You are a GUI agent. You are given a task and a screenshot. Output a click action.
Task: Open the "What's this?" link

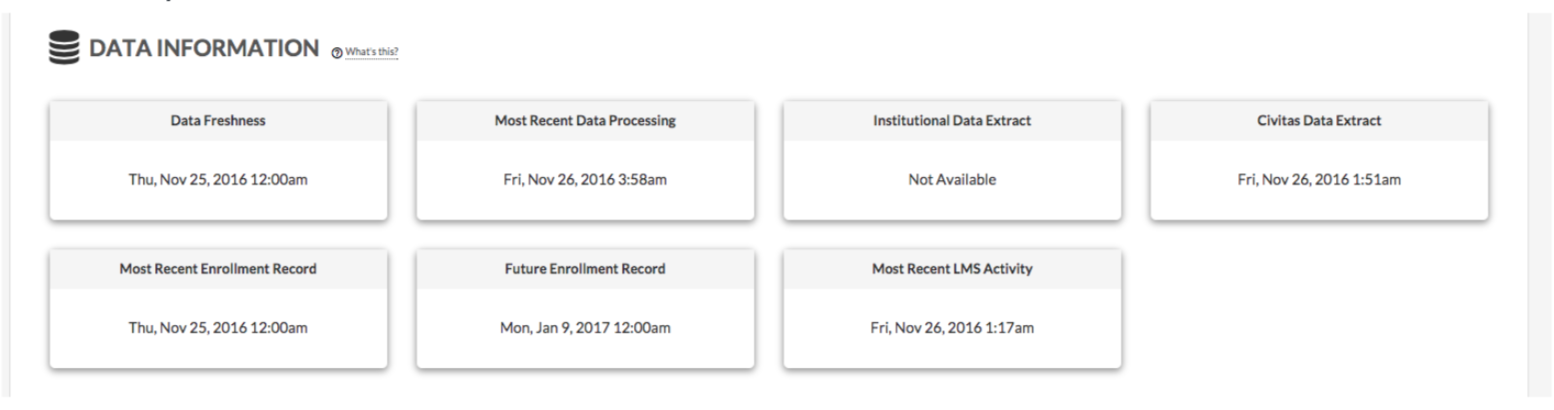371,51
